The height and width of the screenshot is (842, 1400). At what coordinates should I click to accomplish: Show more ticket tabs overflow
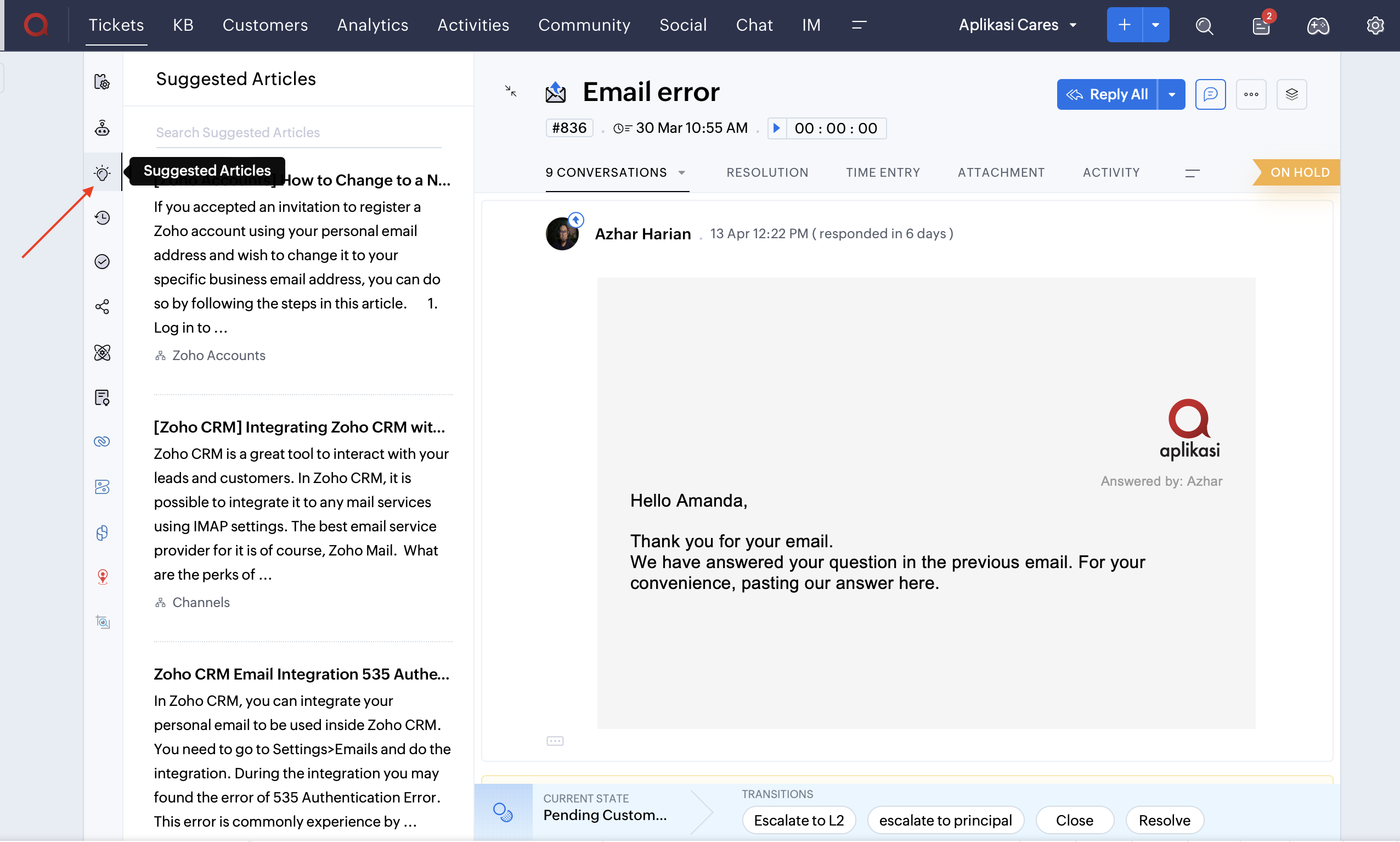click(x=1192, y=172)
